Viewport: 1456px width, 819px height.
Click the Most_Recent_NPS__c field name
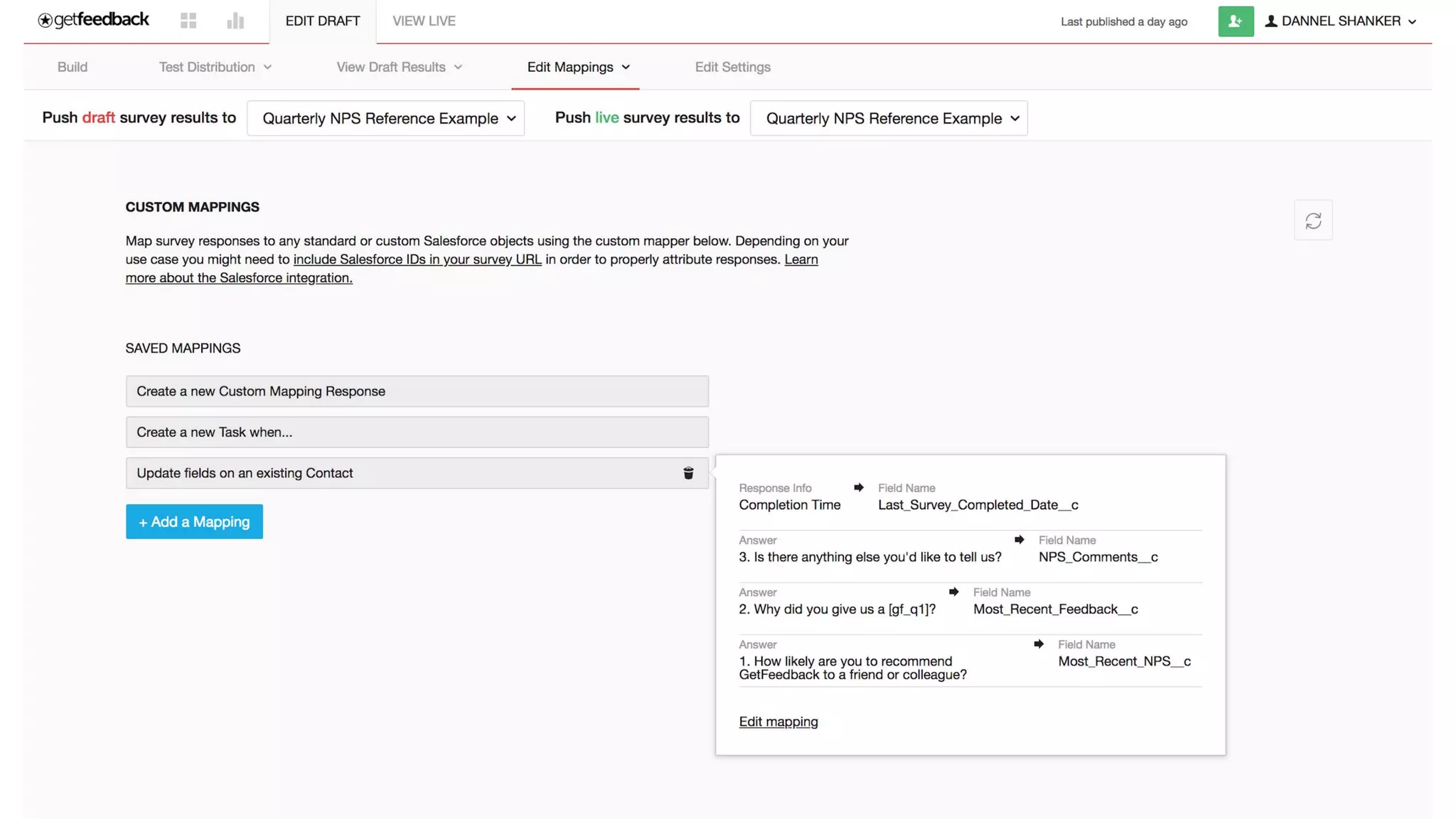tap(1125, 661)
